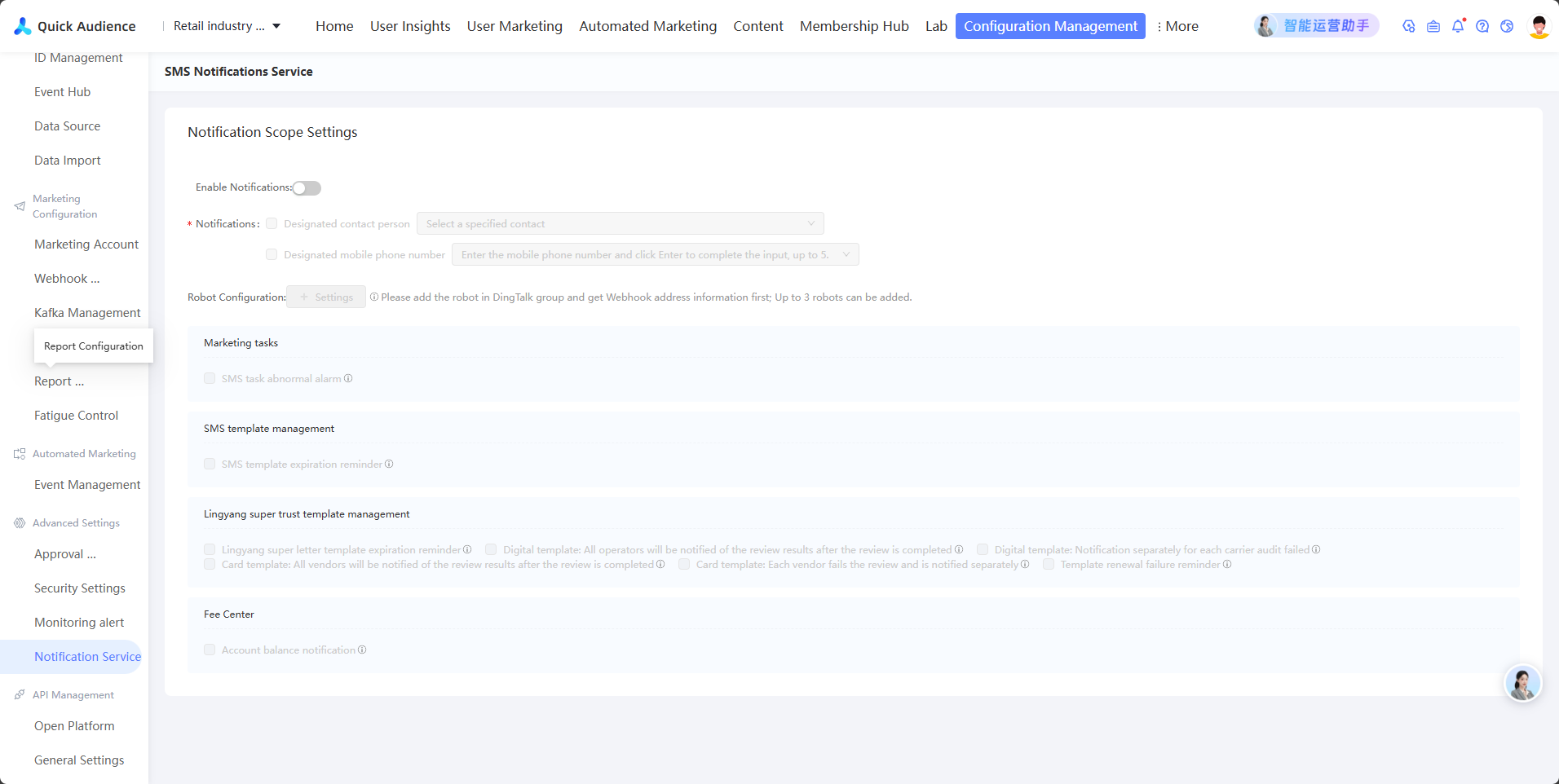Check Card template all vendors notified checkbox
This screenshot has height=784, width=1559.
coord(210,564)
